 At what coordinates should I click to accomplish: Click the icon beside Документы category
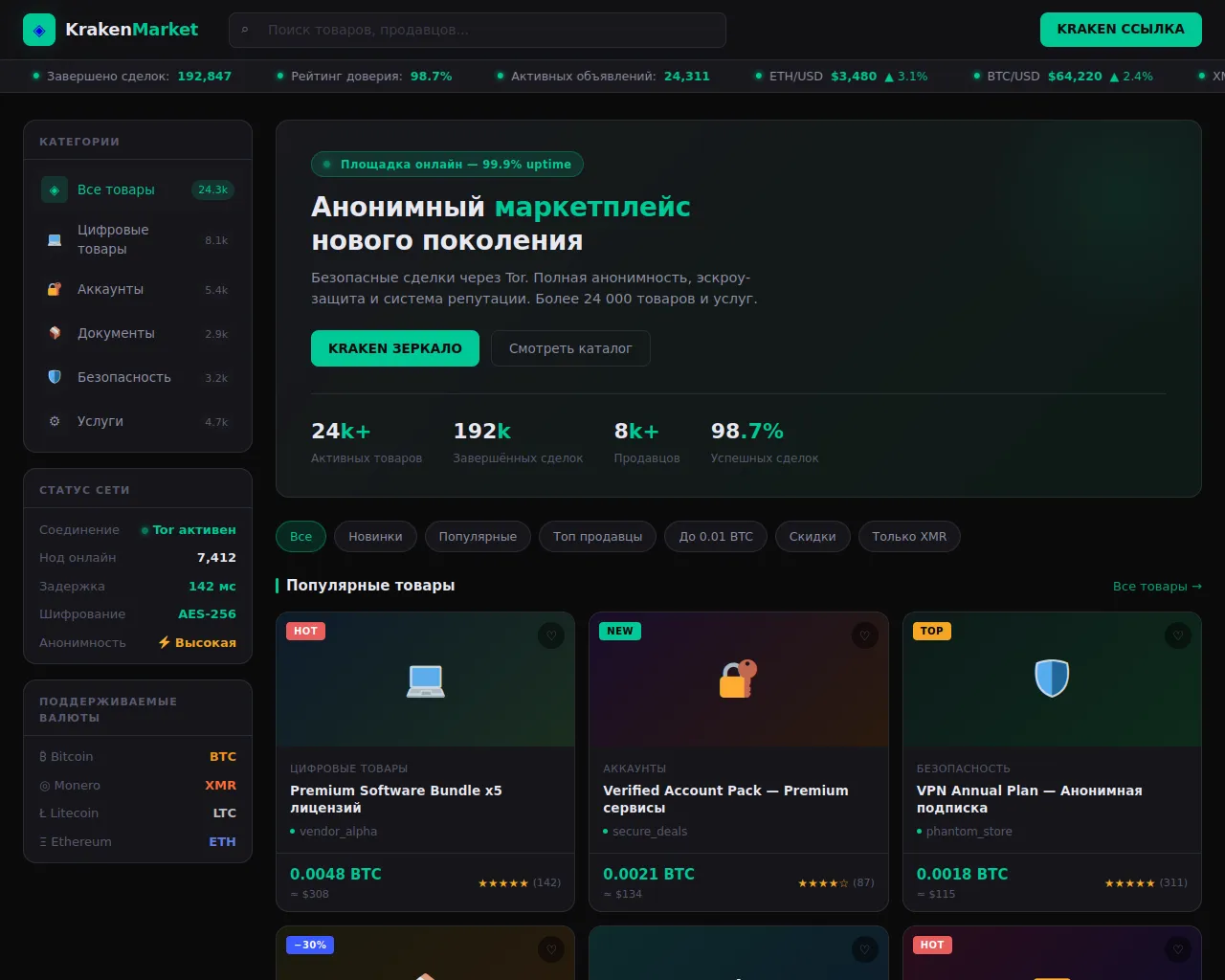point(55,333)
